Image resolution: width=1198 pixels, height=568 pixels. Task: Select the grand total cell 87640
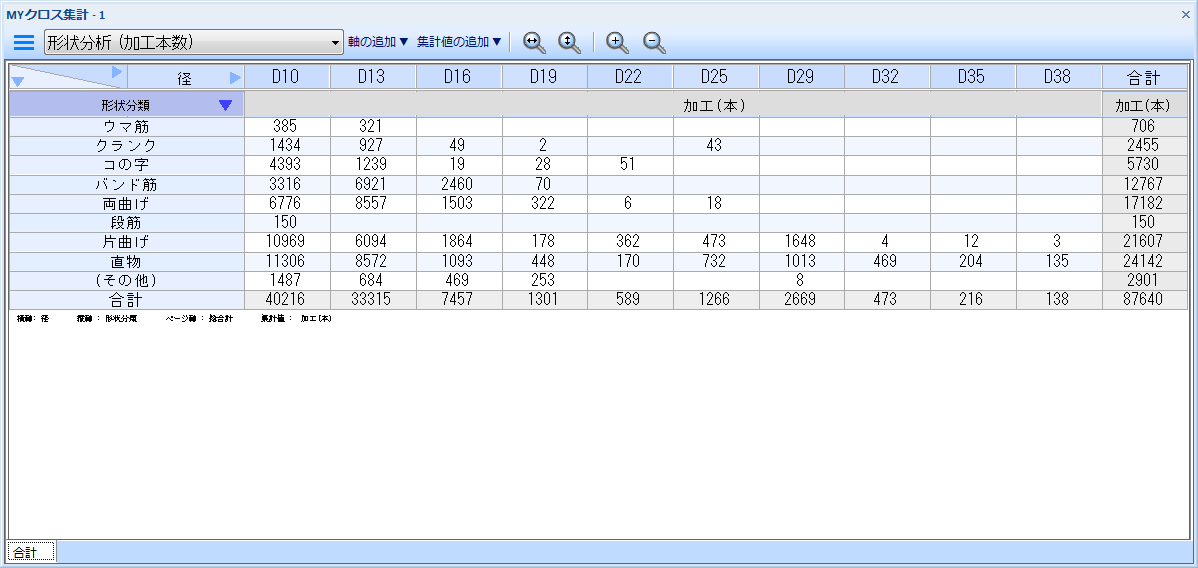(1144, 299)
